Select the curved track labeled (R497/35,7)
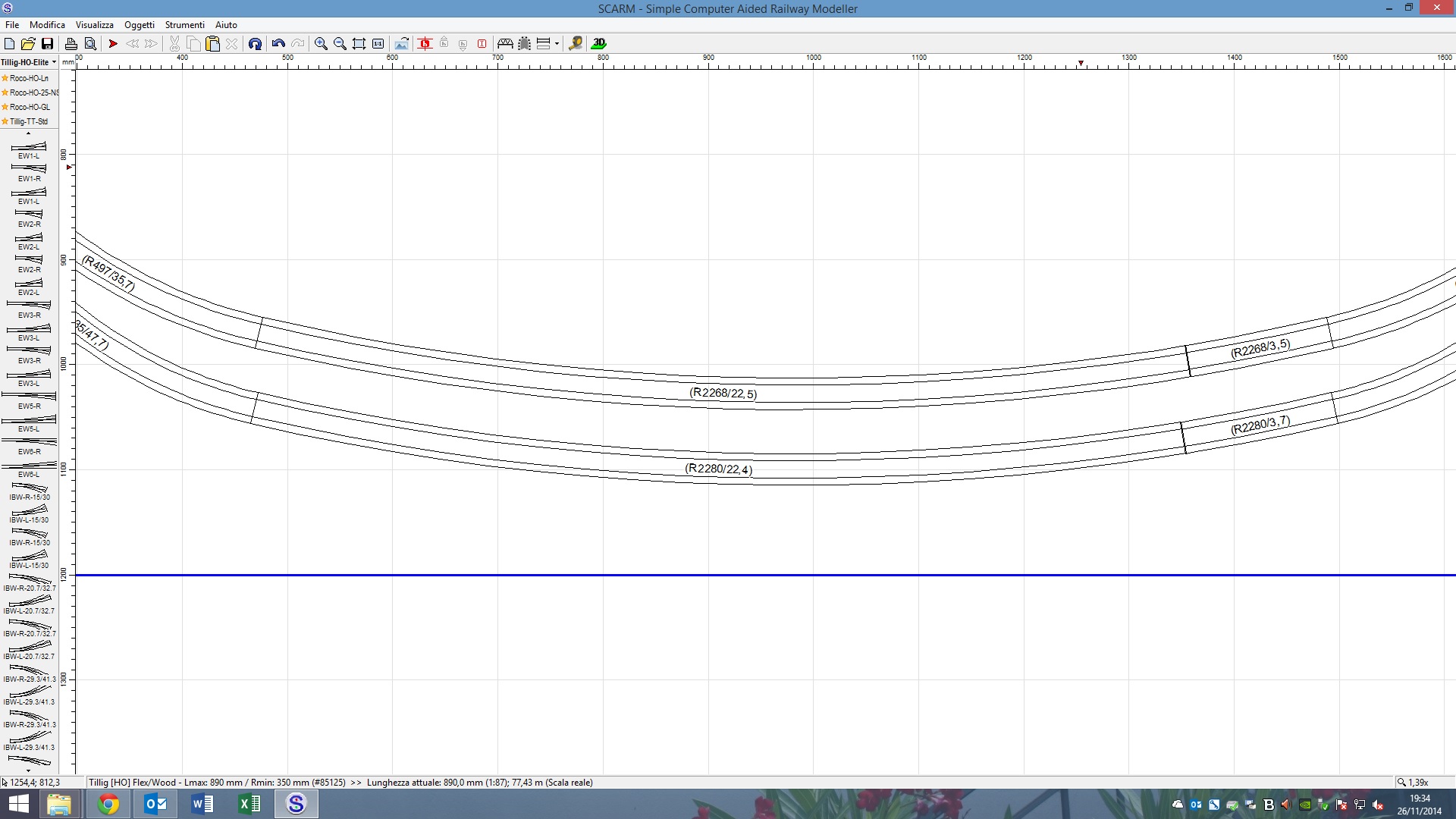 (108, 274)
